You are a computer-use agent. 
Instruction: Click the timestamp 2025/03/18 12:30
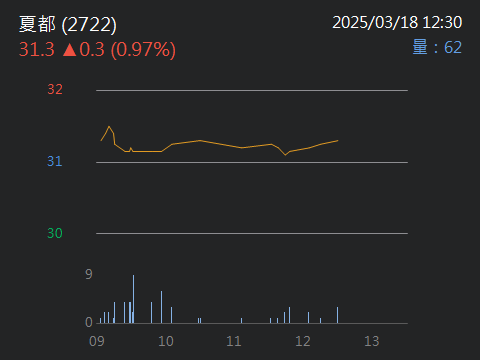pos(397,23)
